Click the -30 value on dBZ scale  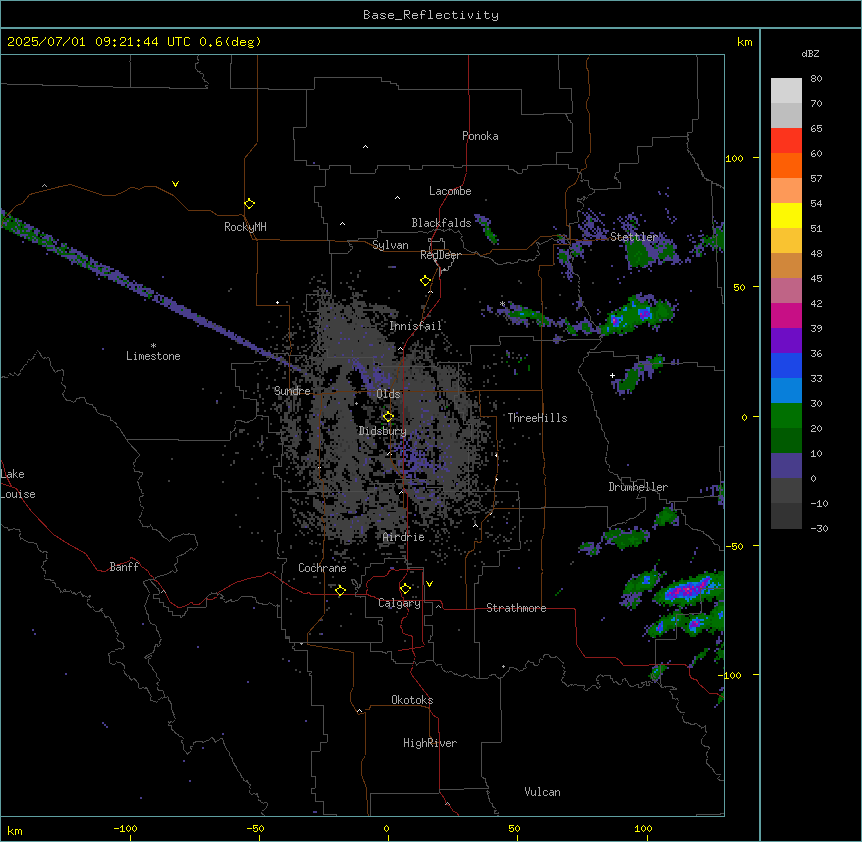click(819, 529)
